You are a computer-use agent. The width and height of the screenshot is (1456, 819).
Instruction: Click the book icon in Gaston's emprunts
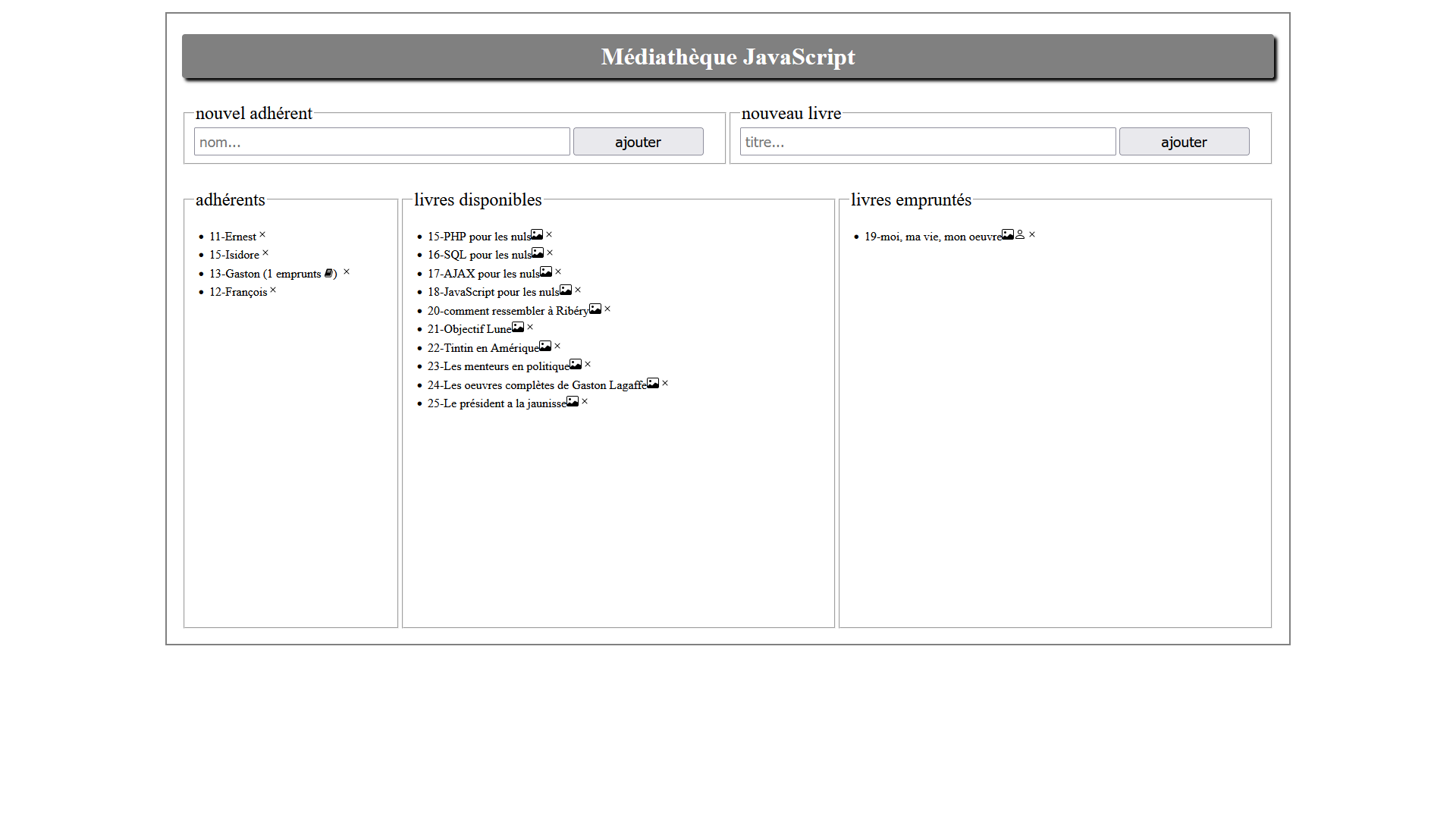[x=328, y=274]
